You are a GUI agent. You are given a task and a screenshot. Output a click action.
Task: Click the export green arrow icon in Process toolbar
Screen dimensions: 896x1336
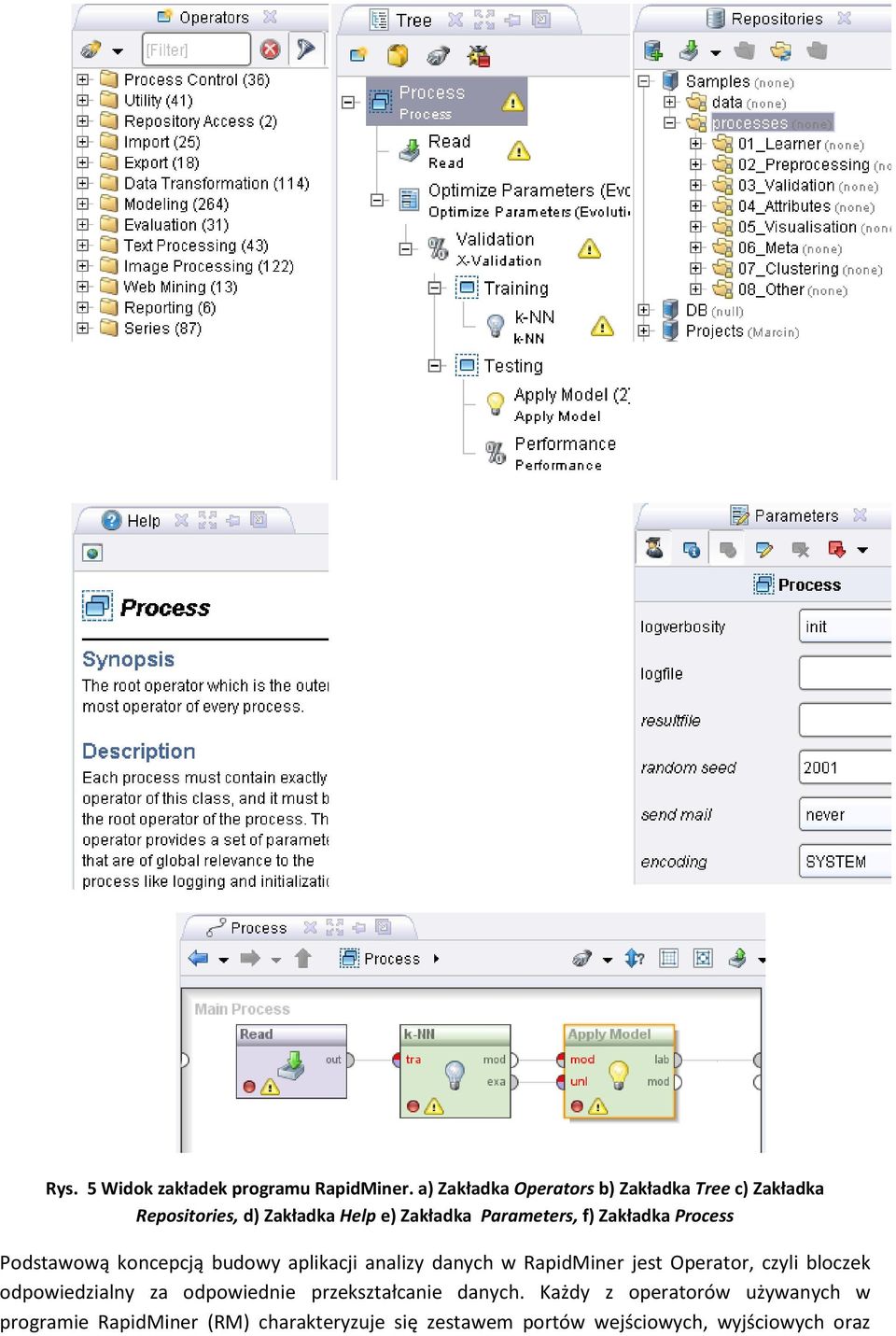tap(737, 958)
